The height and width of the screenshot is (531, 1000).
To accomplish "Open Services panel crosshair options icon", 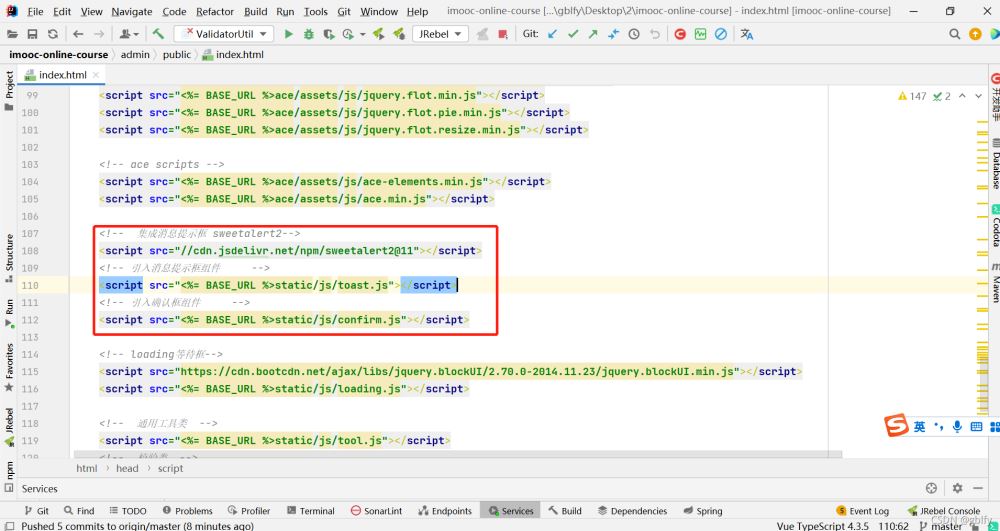I will 931,488.
